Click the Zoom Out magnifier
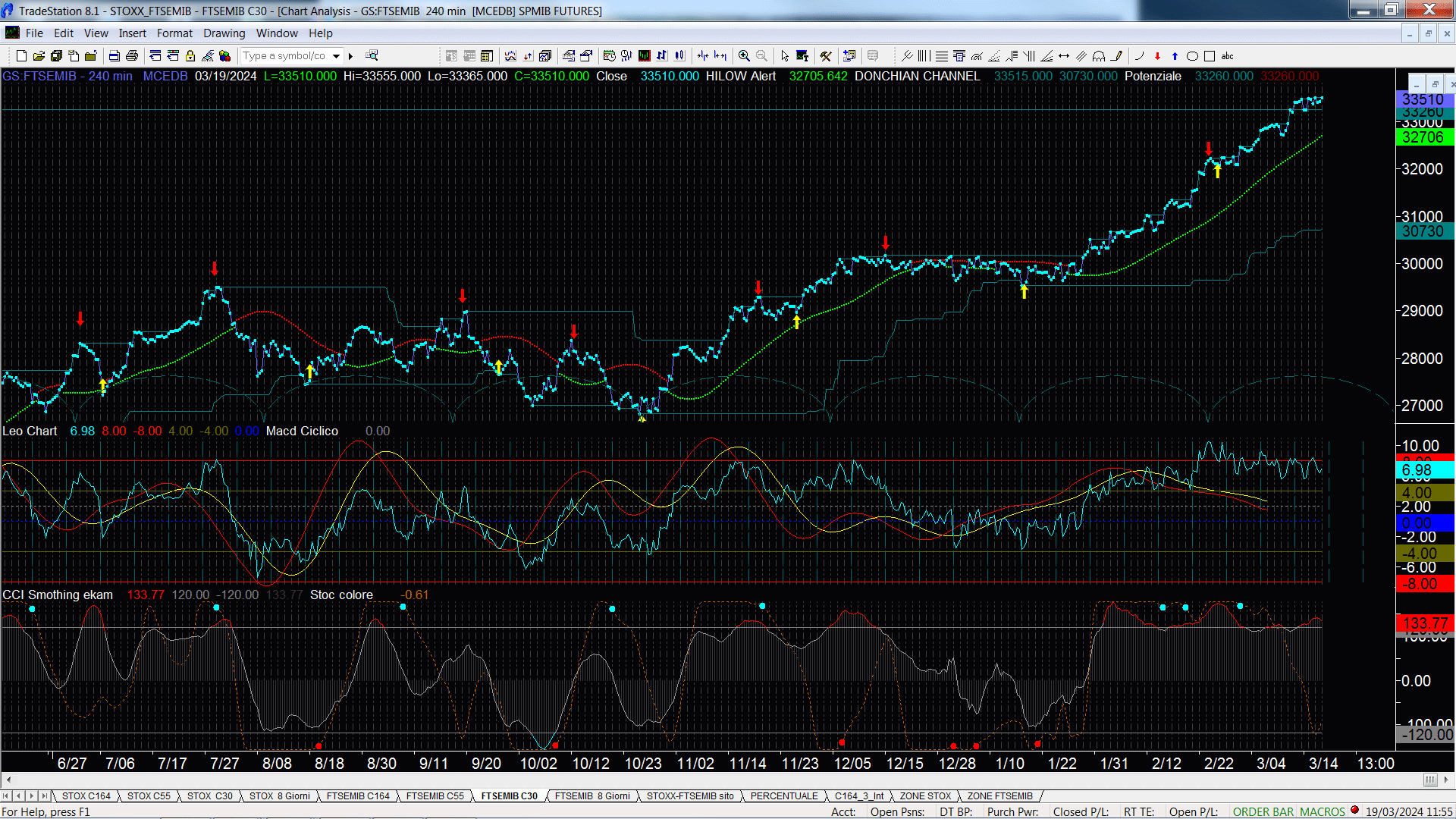 coord(761,55)
